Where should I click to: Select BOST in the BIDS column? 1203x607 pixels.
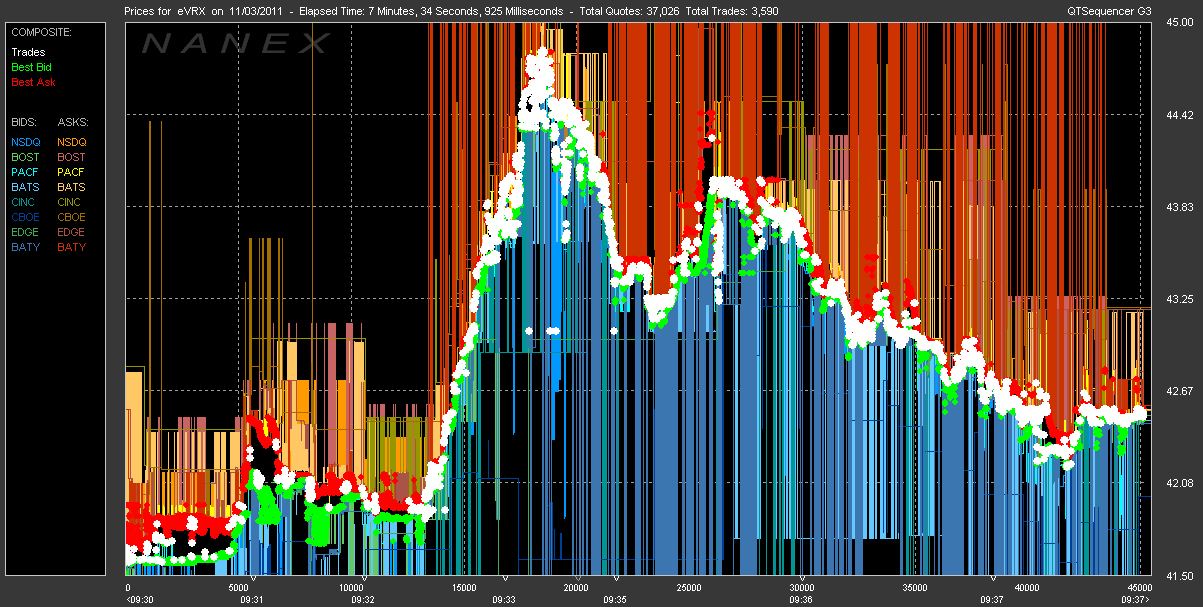(x=25, y=157)
